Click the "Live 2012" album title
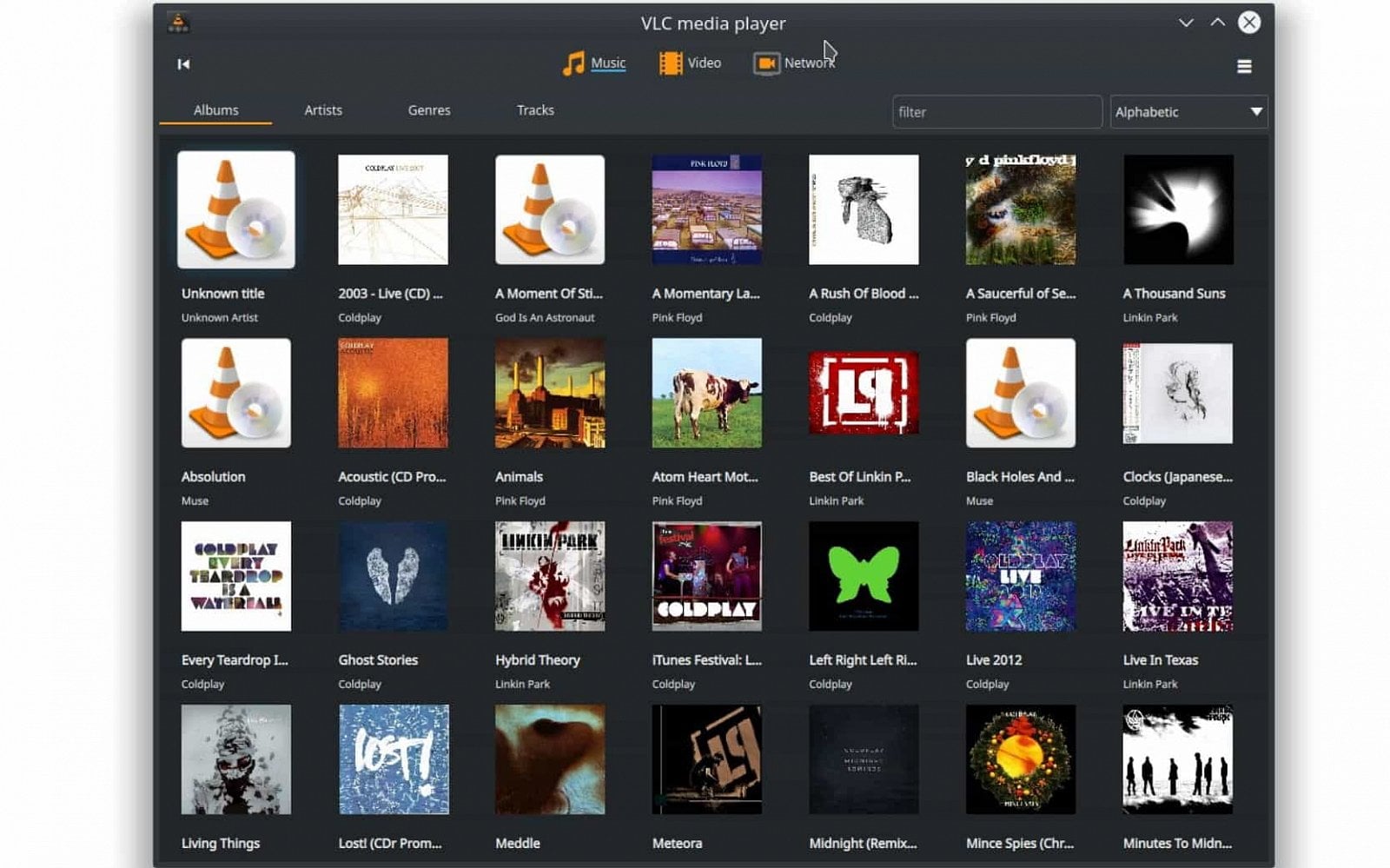Screen dimensions: 1390x868 click(994, 660)
